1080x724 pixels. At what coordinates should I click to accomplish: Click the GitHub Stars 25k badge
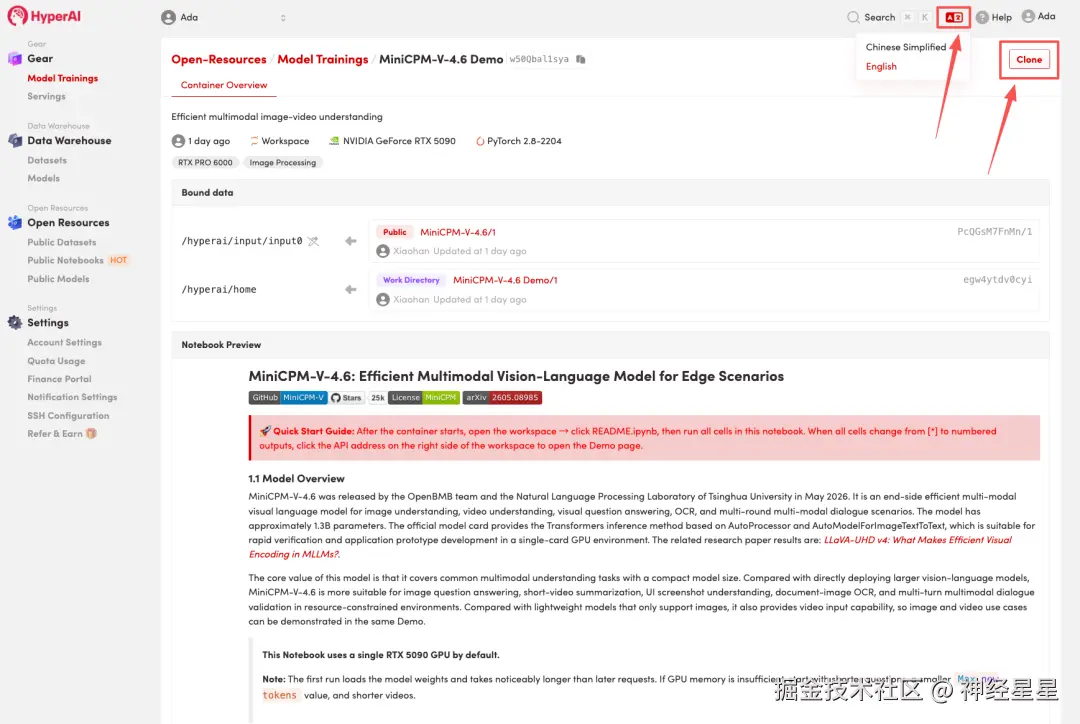click(358, 397)
